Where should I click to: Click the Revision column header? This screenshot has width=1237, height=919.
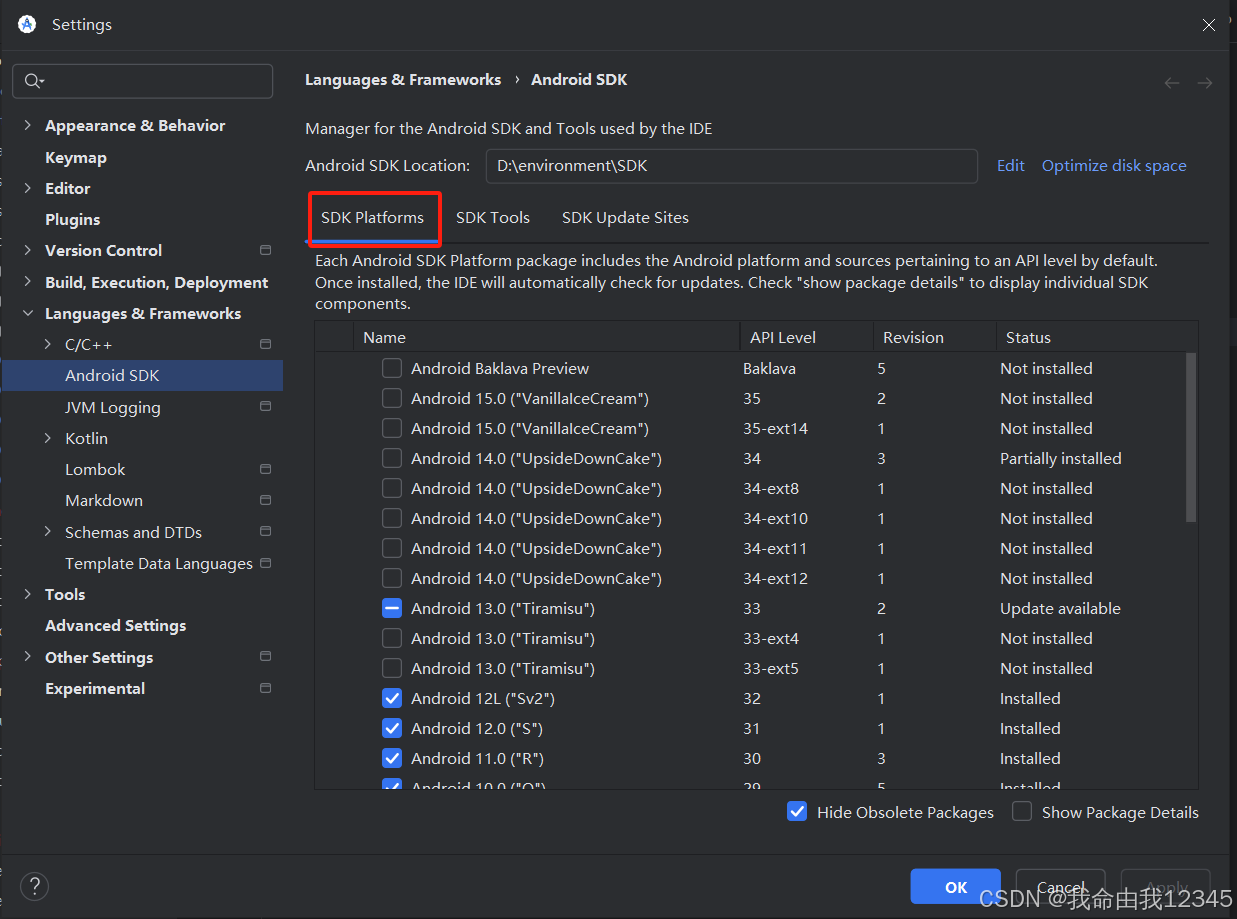[x=935, y=337]
